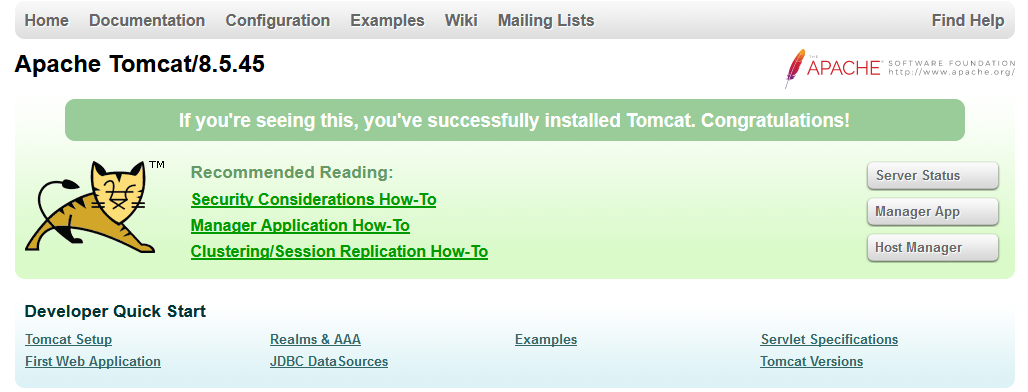Open the Servlet Specifications link
The width and height of the screenshot is (1028, 392).
pos(829,340)
